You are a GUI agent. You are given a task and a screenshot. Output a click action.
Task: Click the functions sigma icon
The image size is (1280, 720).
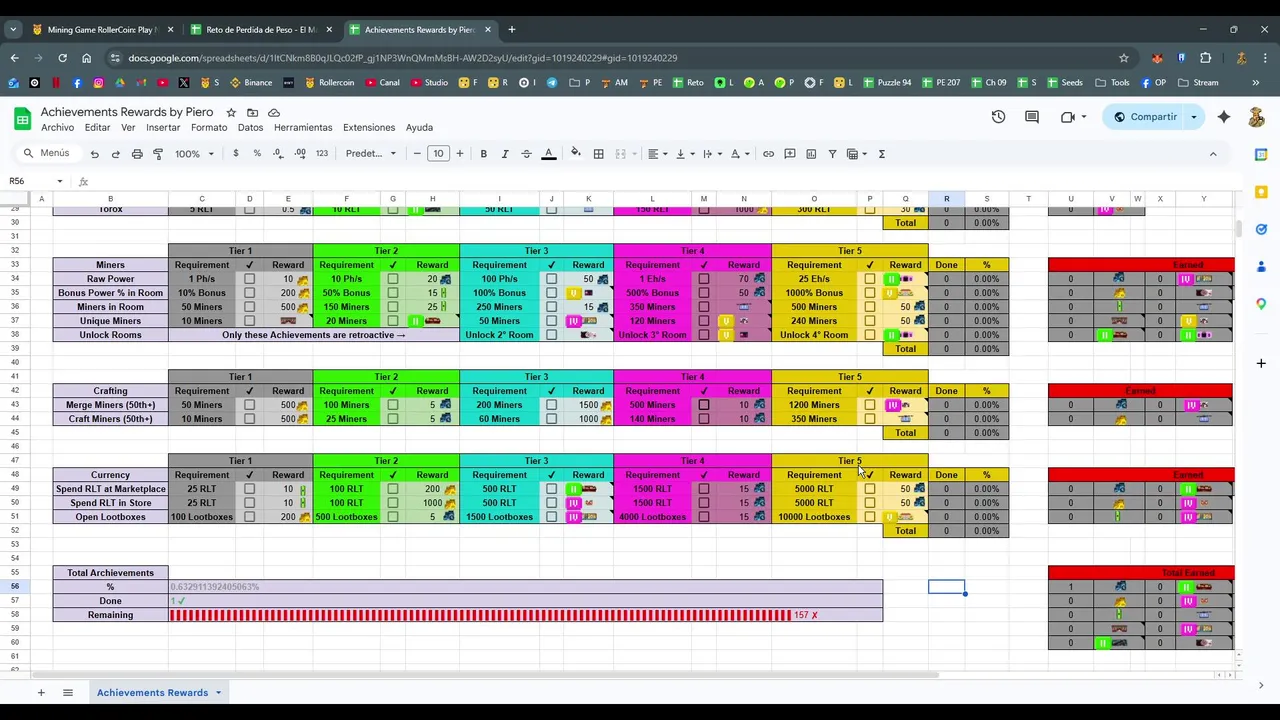tap(881, 154)
